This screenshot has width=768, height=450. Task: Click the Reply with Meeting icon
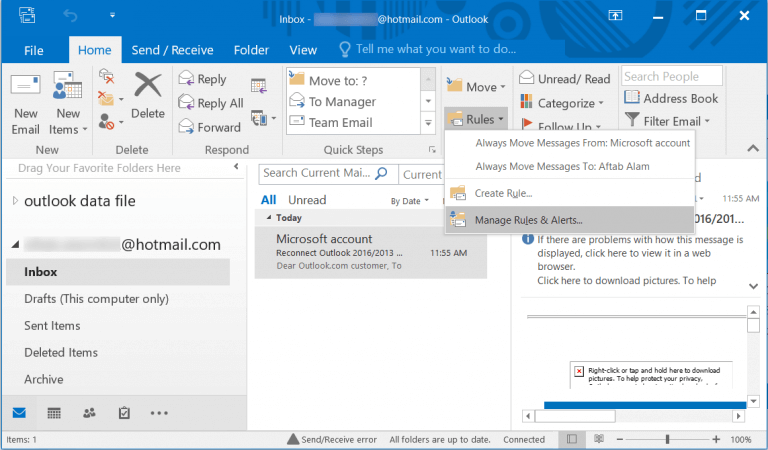(259, 85)
